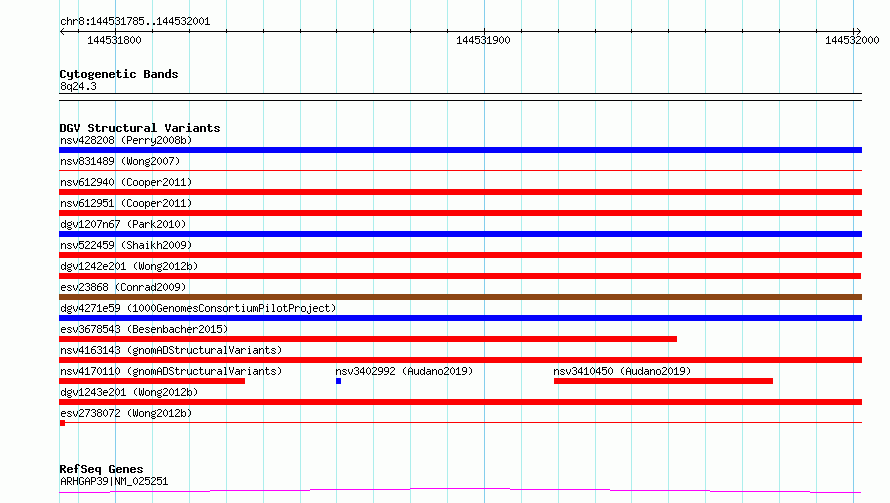Click the 144531900 ruler position label
The width and height of the screenshot is (890, 503).
483,40
